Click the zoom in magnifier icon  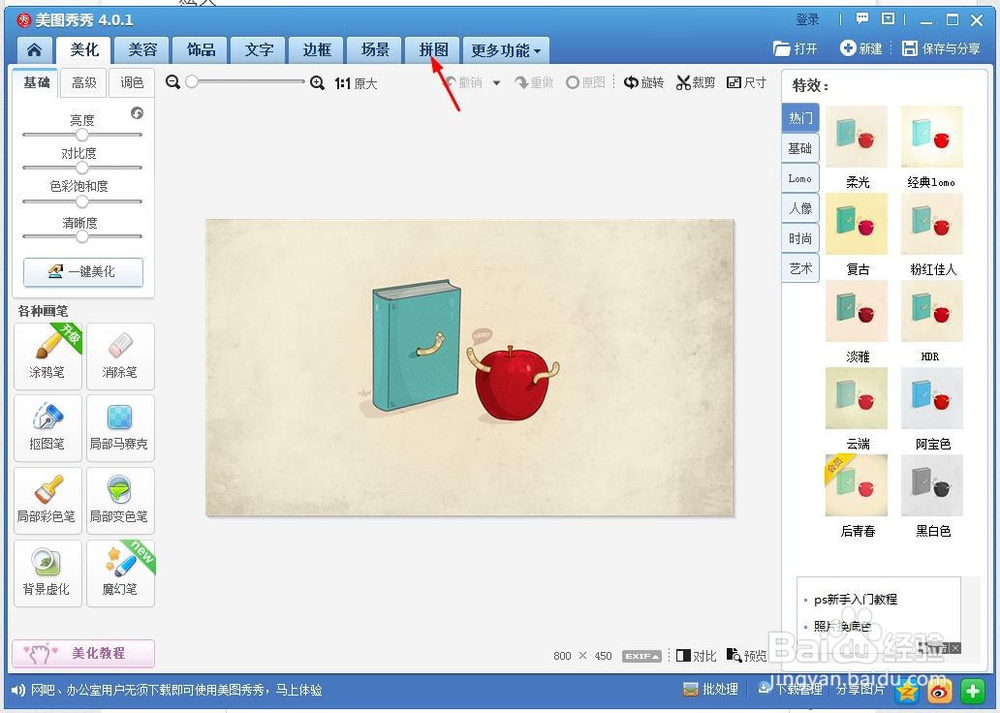pos(317,83)
